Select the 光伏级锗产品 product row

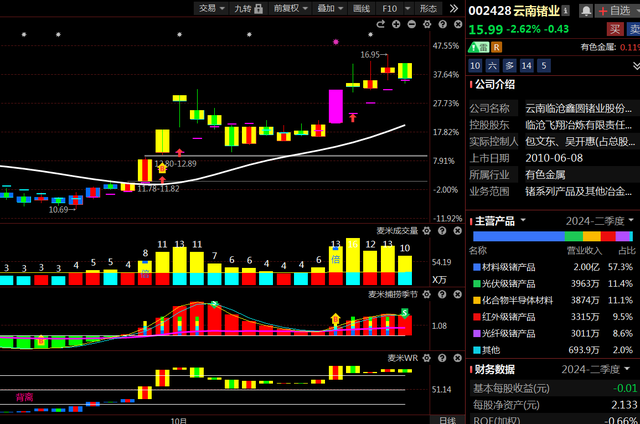point(553,284)
